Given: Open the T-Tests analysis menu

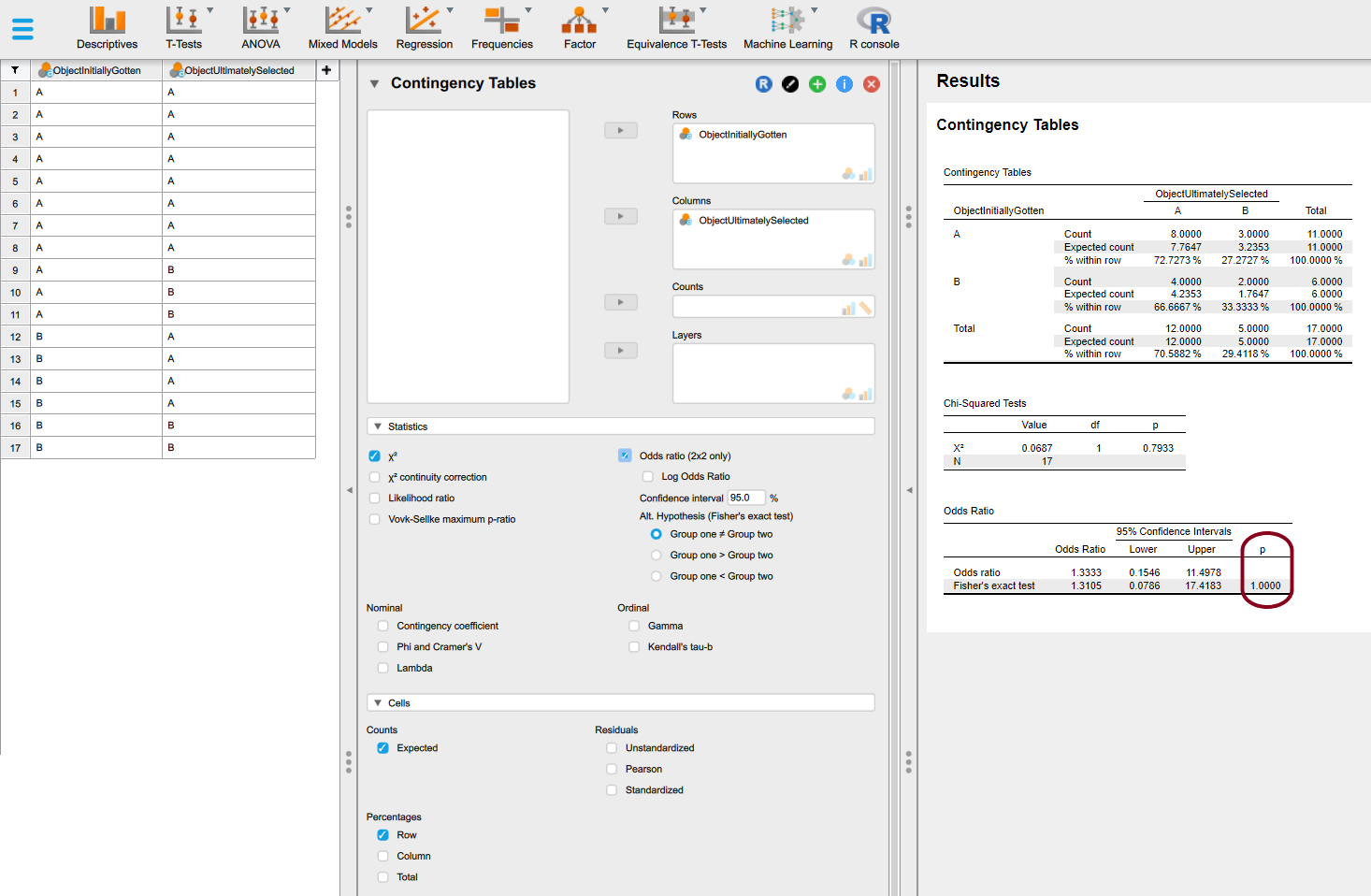Looking at the screenshot, I should tap(184, 28).
